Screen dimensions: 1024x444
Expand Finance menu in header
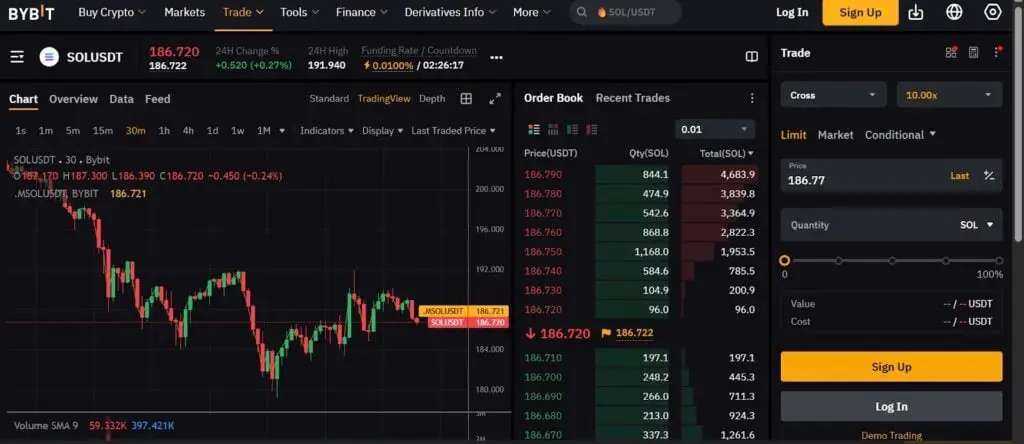362,12
